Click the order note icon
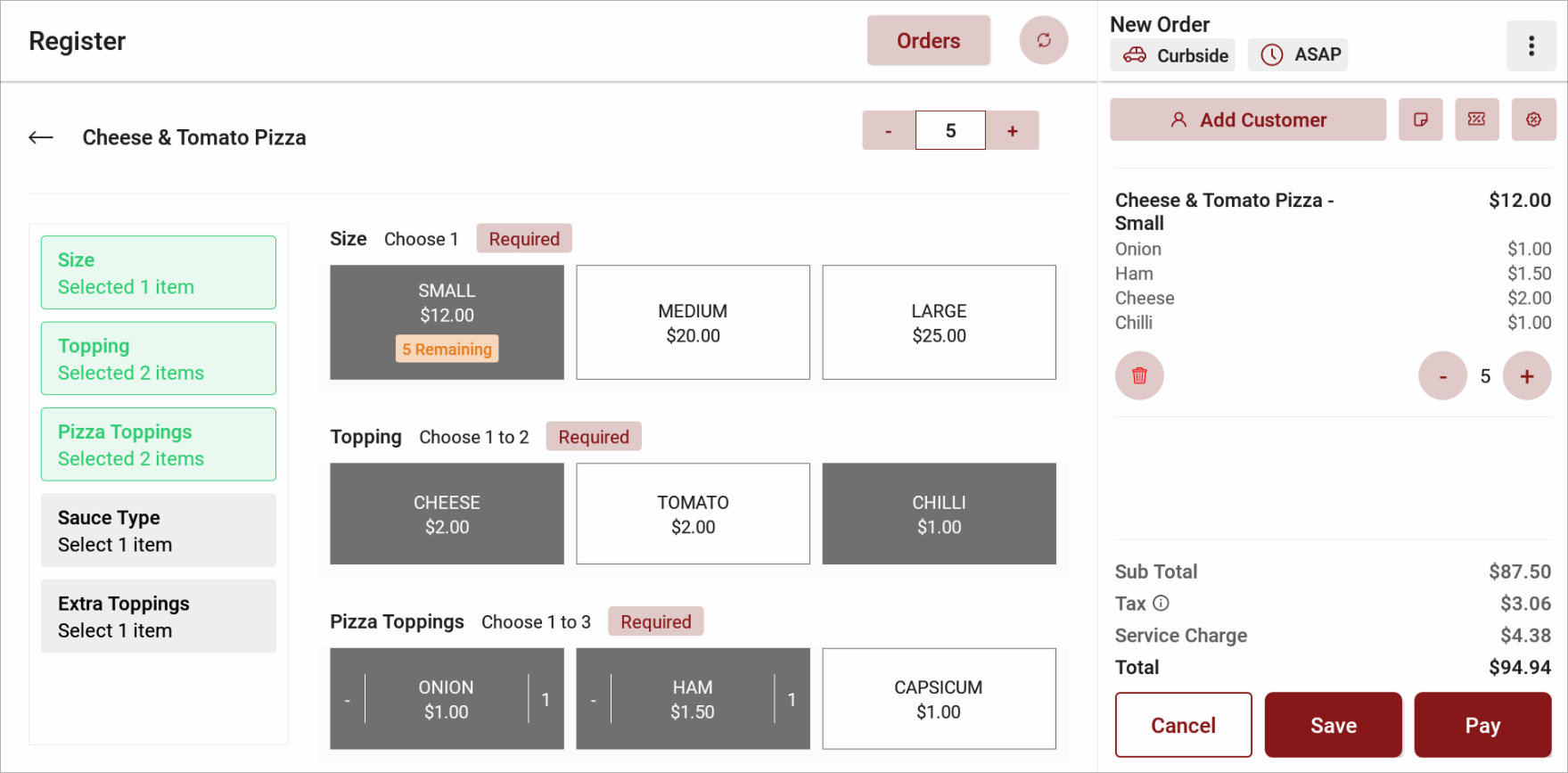 (1420, 119)
